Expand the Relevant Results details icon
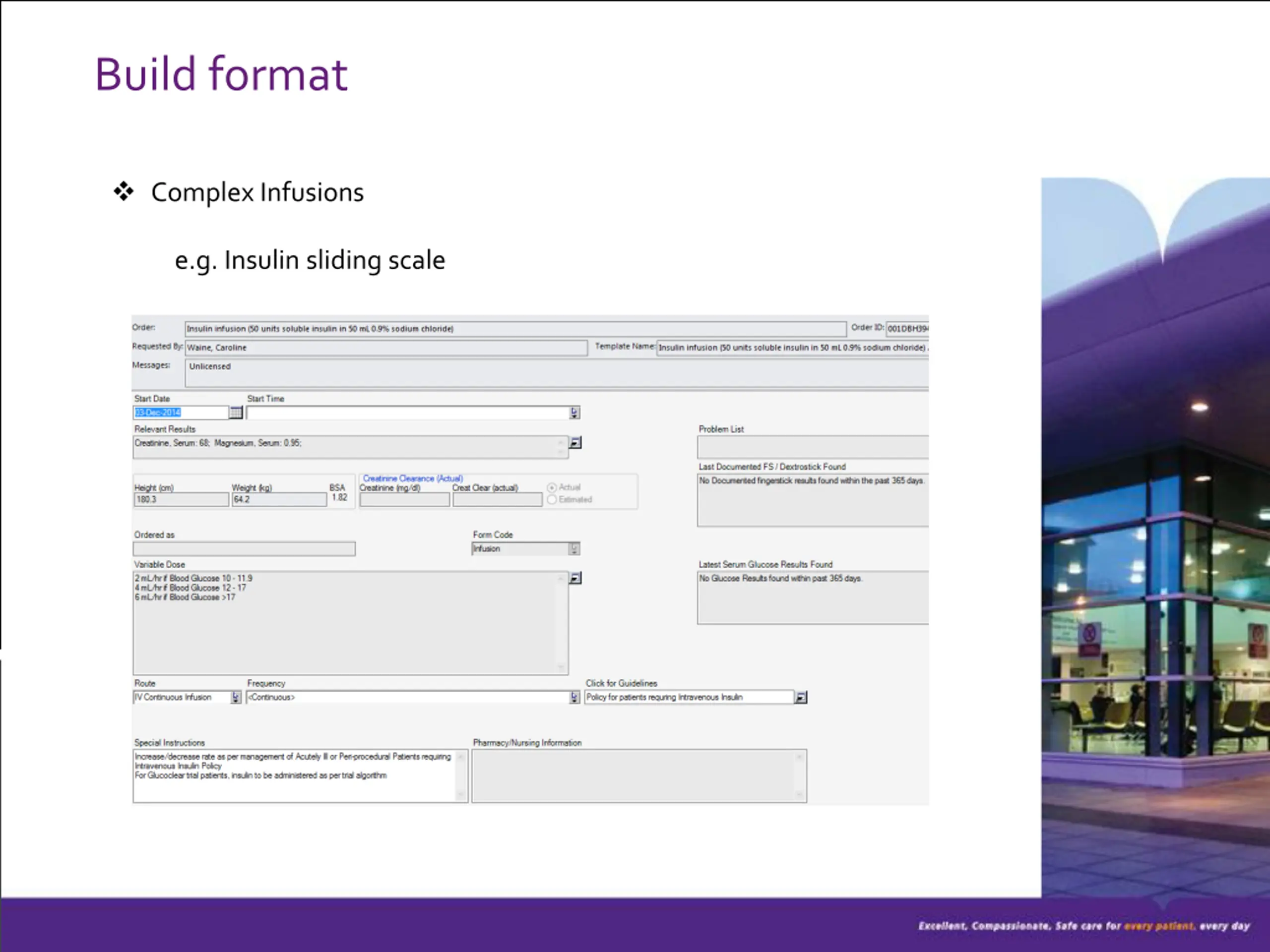1270x952 pixels. point(574,442)
